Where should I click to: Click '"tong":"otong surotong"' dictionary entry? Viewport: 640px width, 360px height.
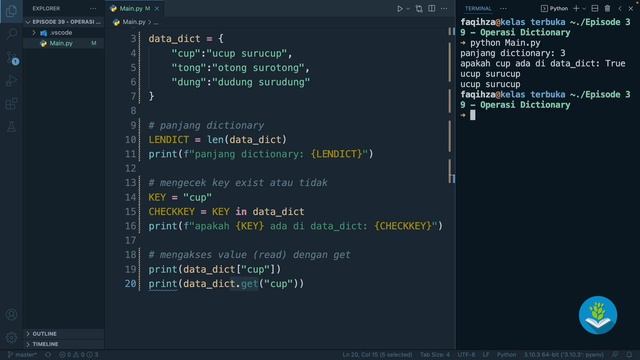[241, 68]
